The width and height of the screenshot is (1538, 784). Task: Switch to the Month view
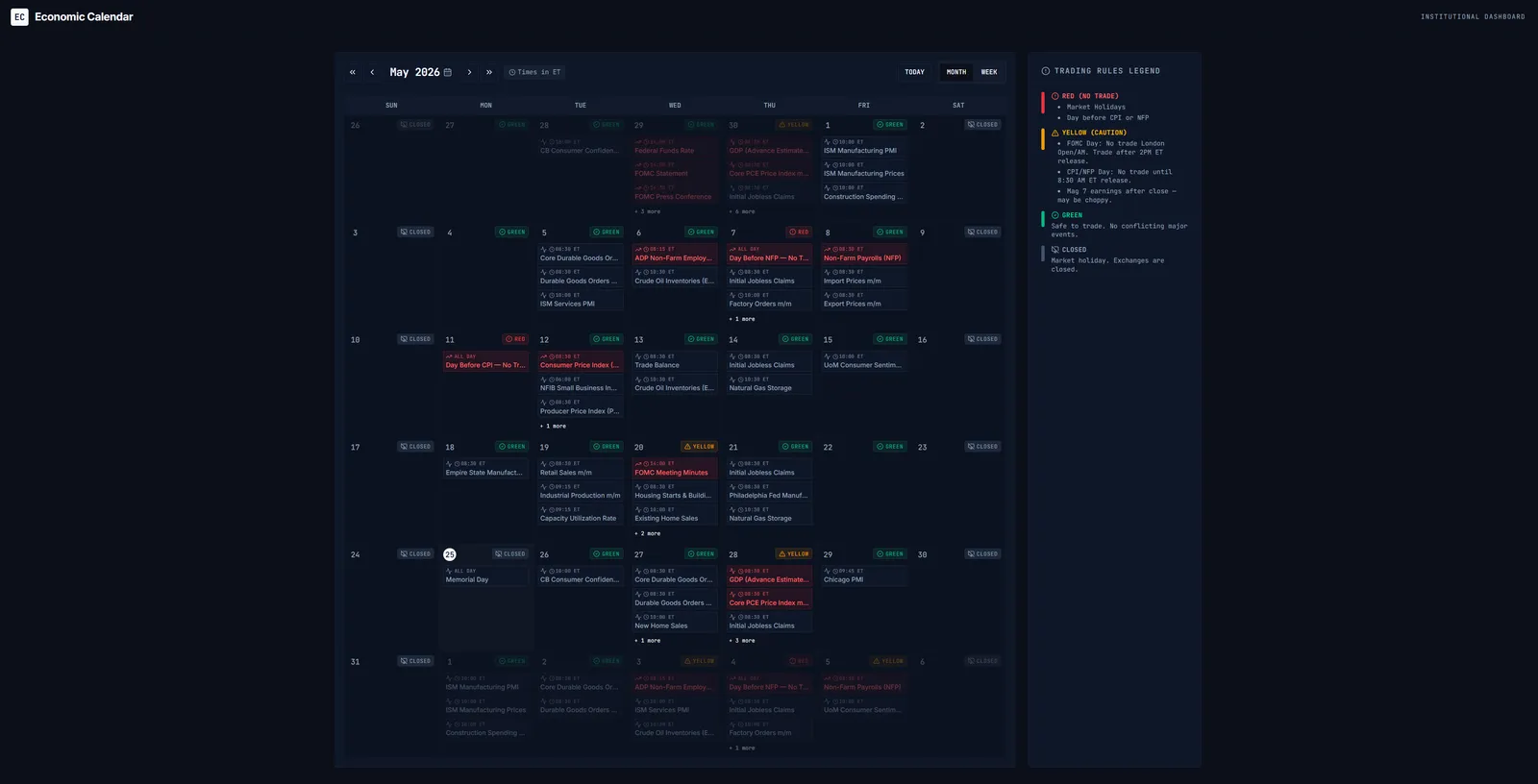(956, 72)
